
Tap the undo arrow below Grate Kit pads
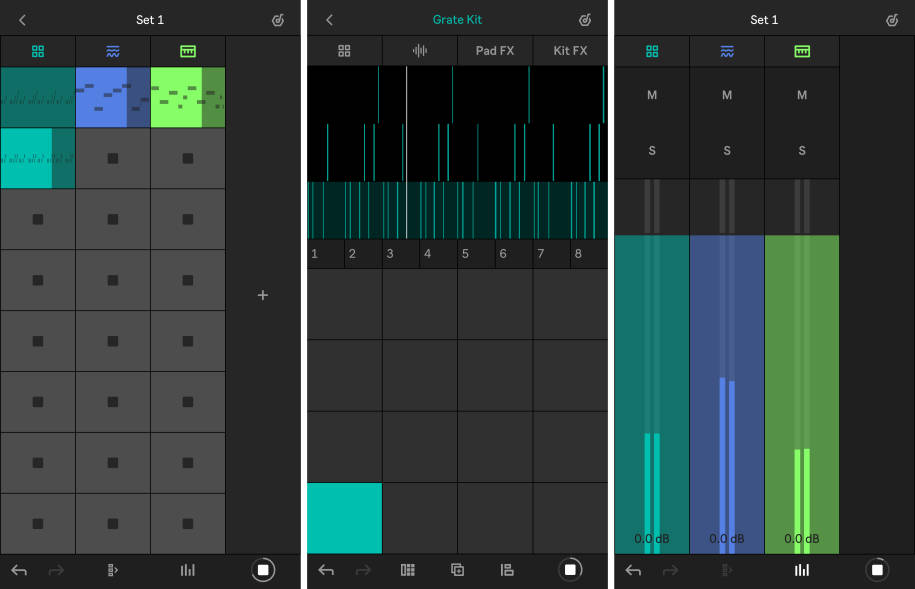pos(326,570)
